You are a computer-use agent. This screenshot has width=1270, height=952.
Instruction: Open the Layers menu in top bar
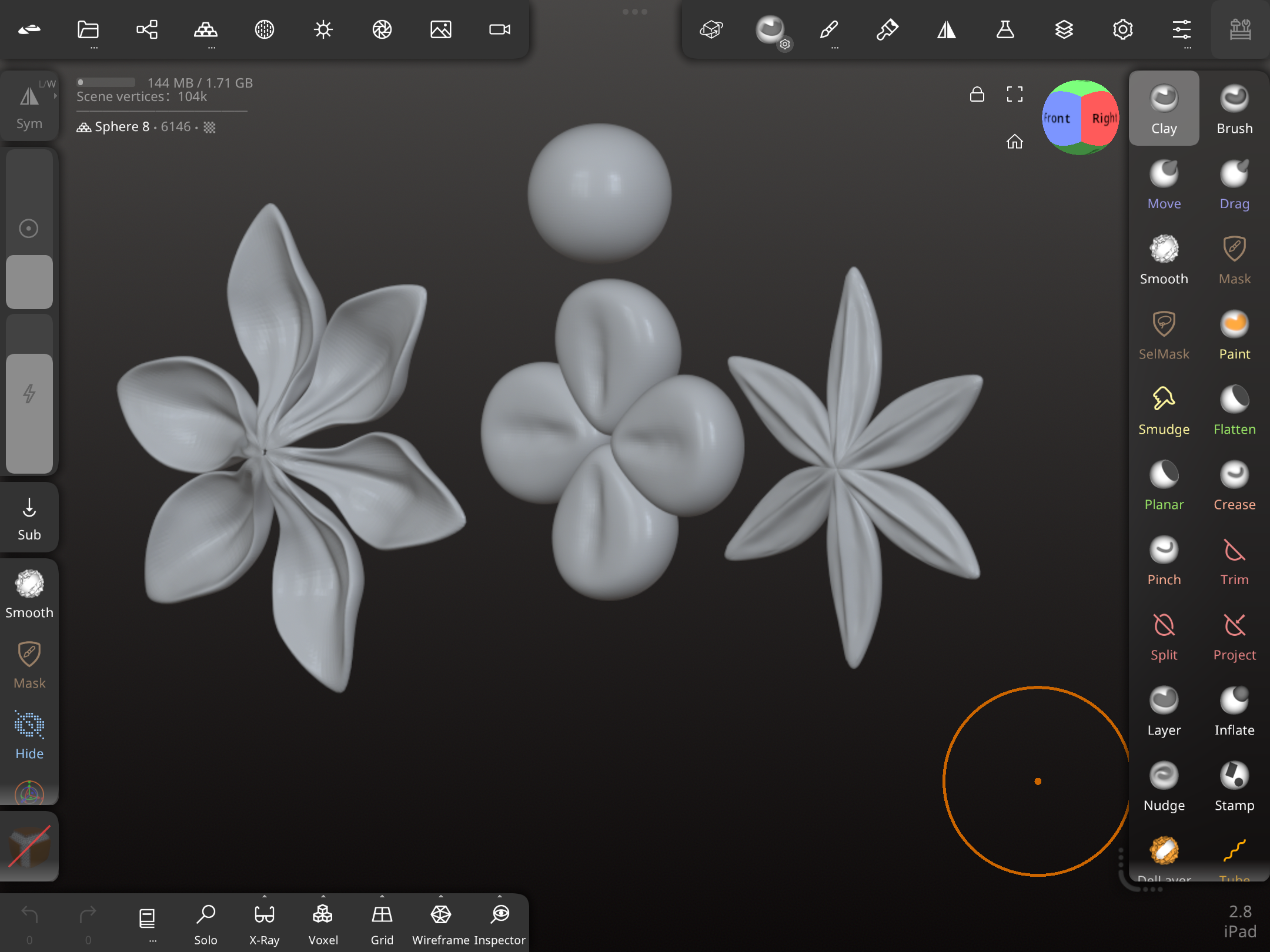(x=1064, y=29)
